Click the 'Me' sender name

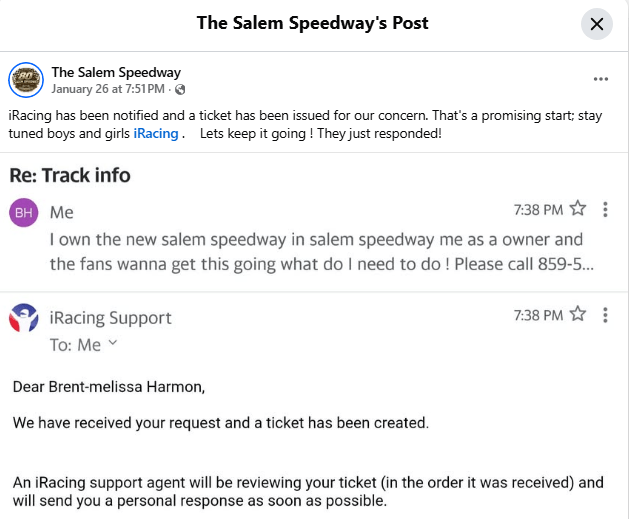tap(61, 212)
